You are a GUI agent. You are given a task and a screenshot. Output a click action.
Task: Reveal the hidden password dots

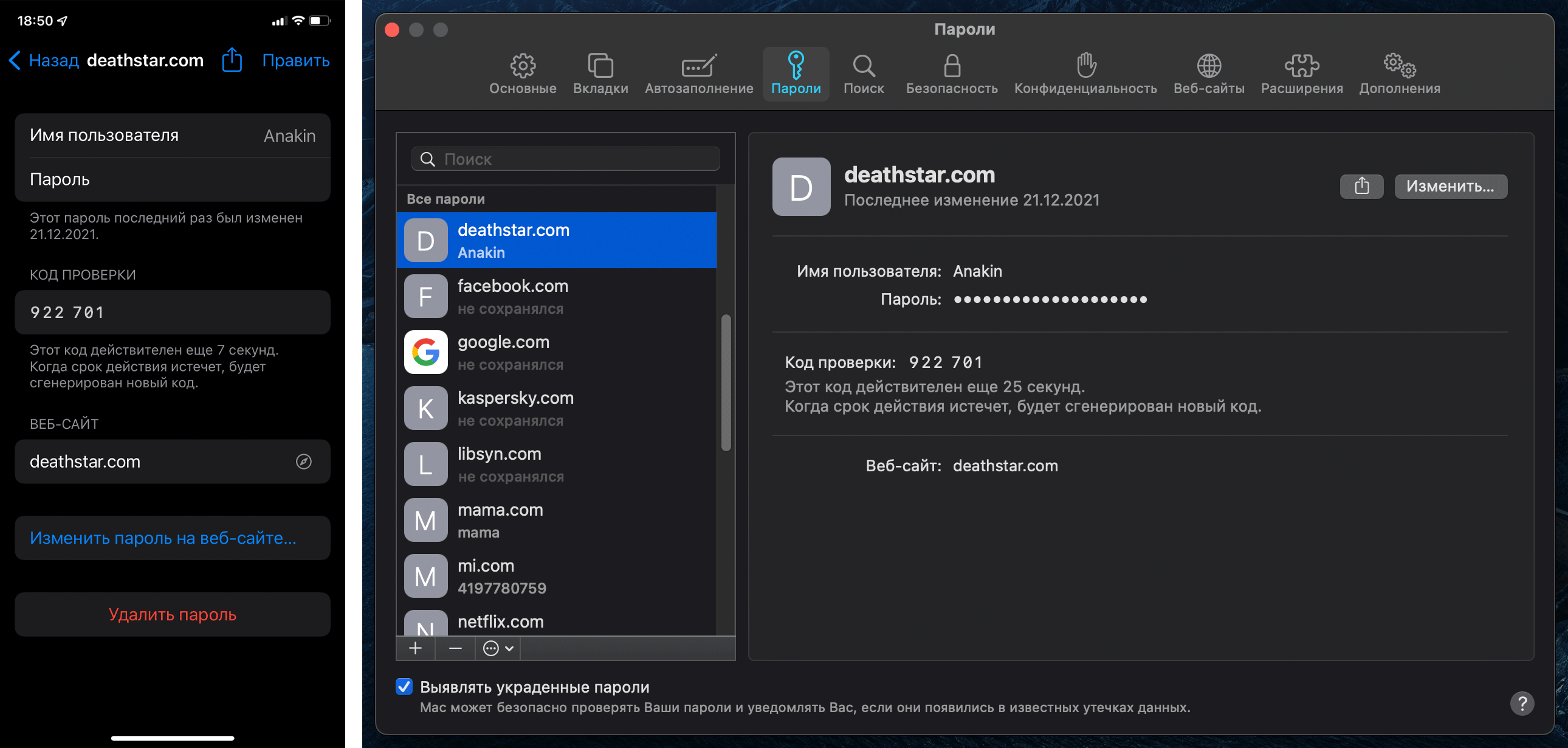click(1050, 299)
